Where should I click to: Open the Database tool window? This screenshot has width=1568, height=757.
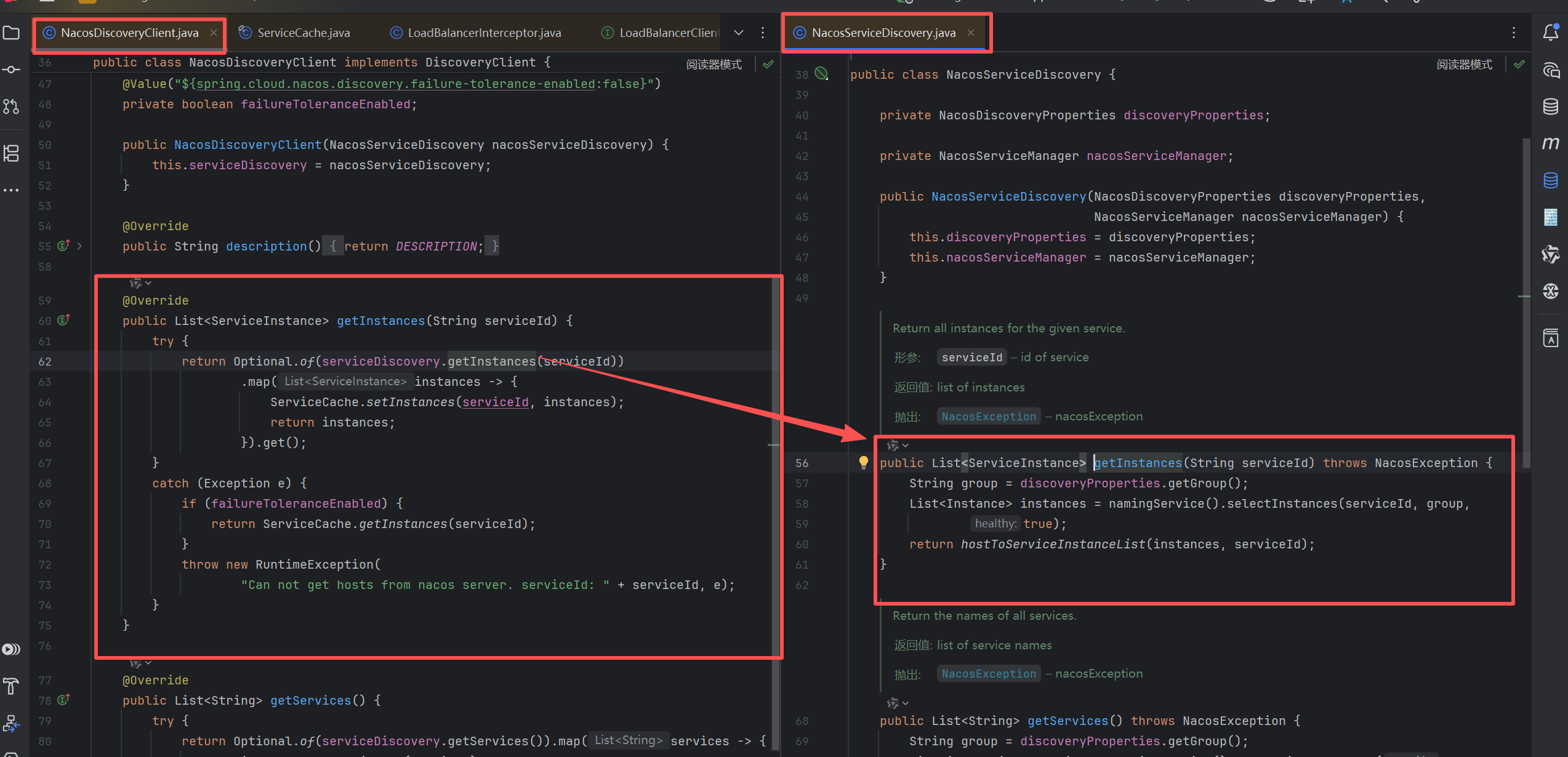[1551, 106]
